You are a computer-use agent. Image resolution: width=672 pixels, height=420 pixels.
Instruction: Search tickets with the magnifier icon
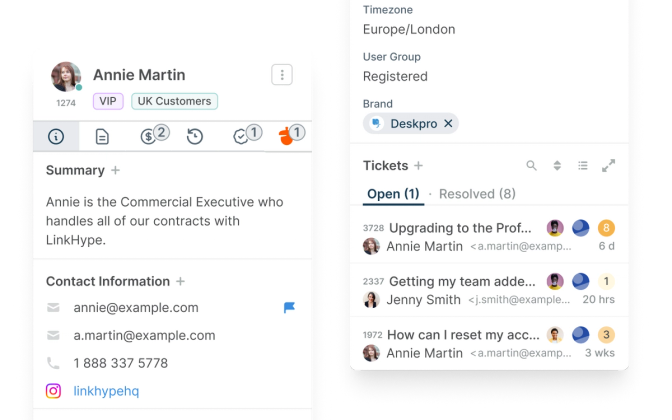532,166
